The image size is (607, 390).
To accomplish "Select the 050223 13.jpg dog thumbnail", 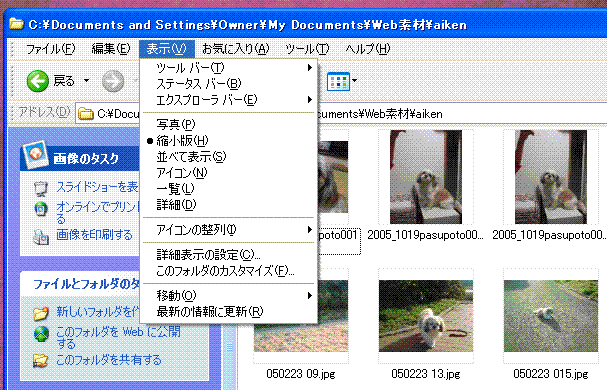I will (426, 316).
